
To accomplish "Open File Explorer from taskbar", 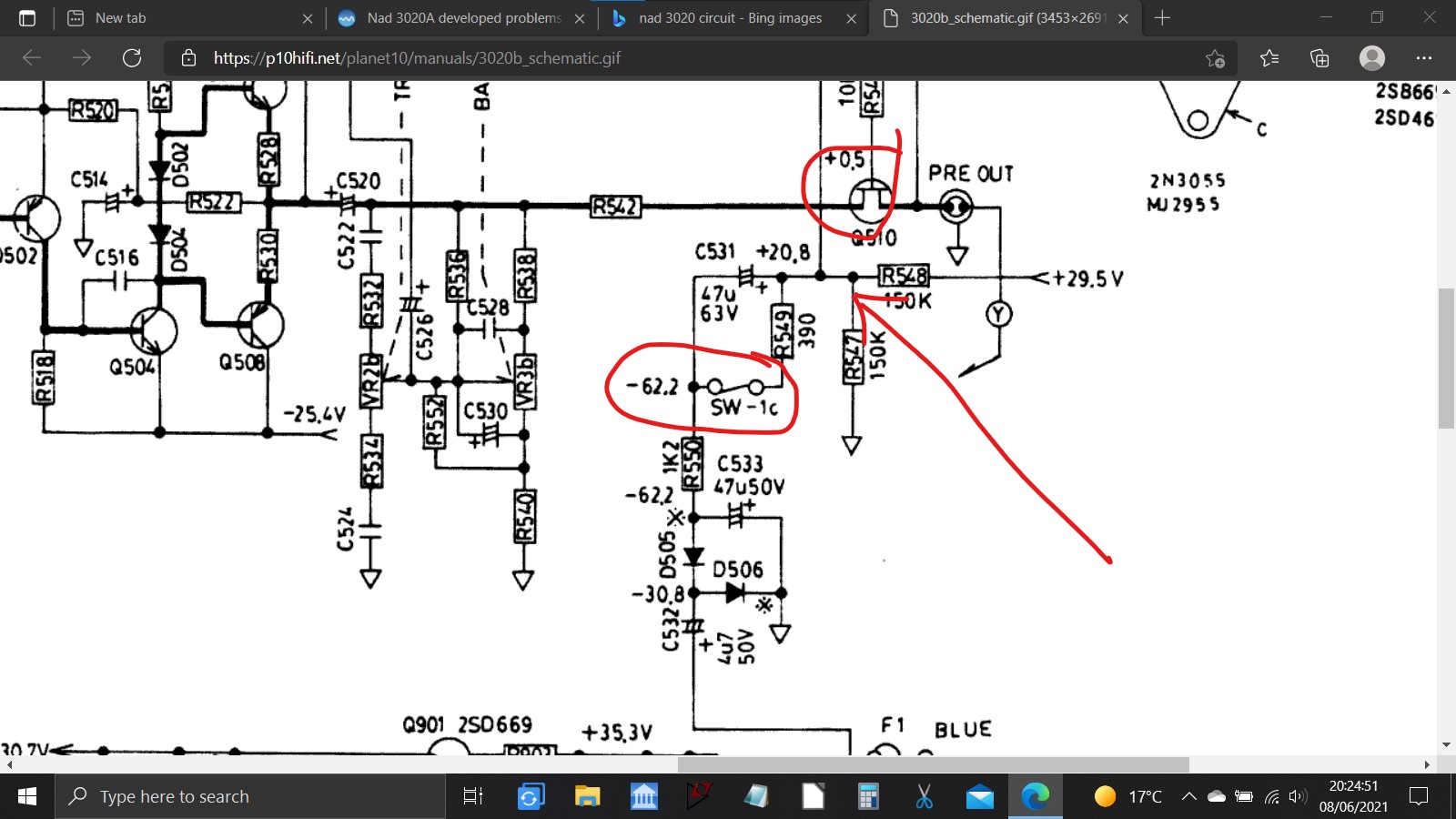I will coord(587,797).
